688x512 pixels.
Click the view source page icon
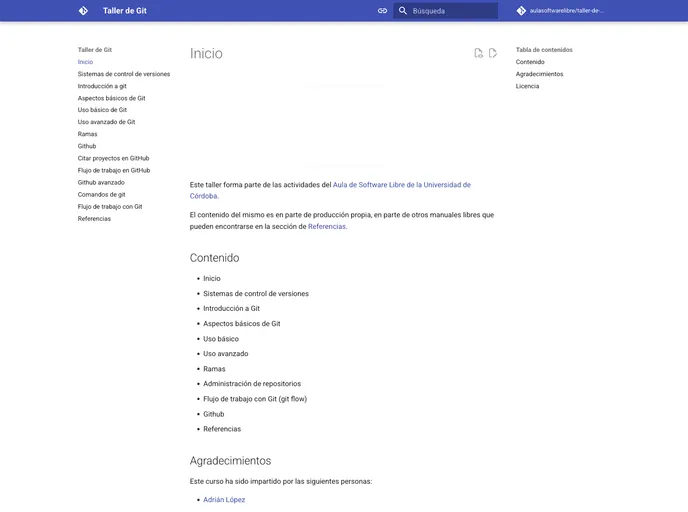478,53
